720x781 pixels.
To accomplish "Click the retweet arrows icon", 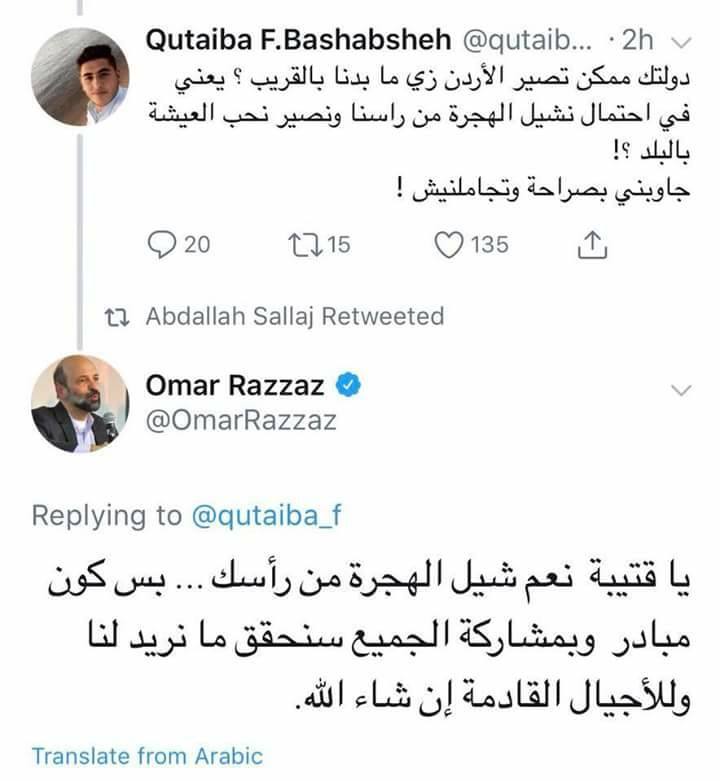I will (302, 244).
